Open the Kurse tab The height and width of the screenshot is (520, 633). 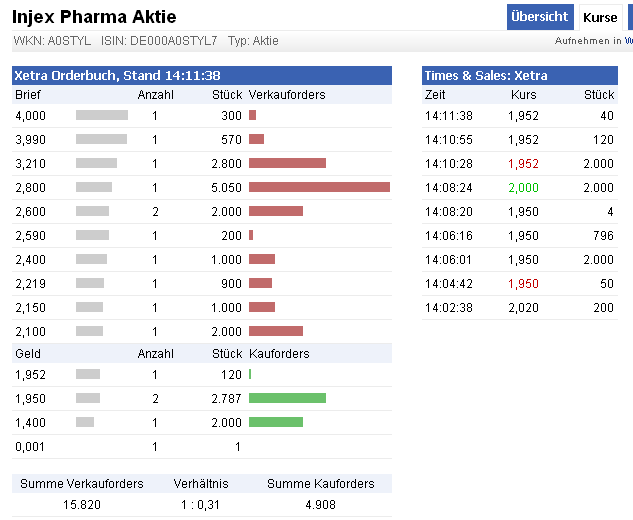[600, 17]
